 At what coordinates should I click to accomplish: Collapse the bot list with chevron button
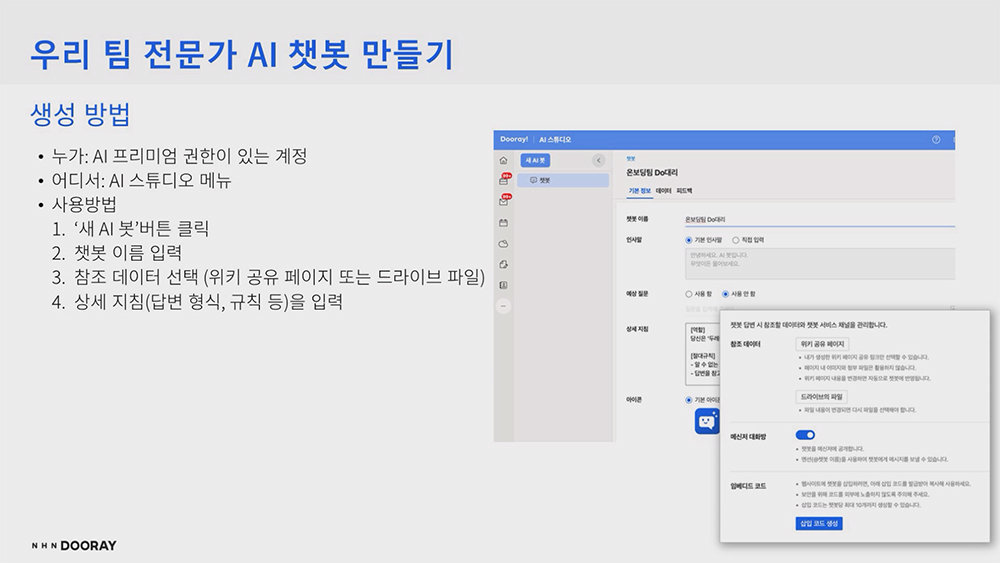(x=598, y=160)
